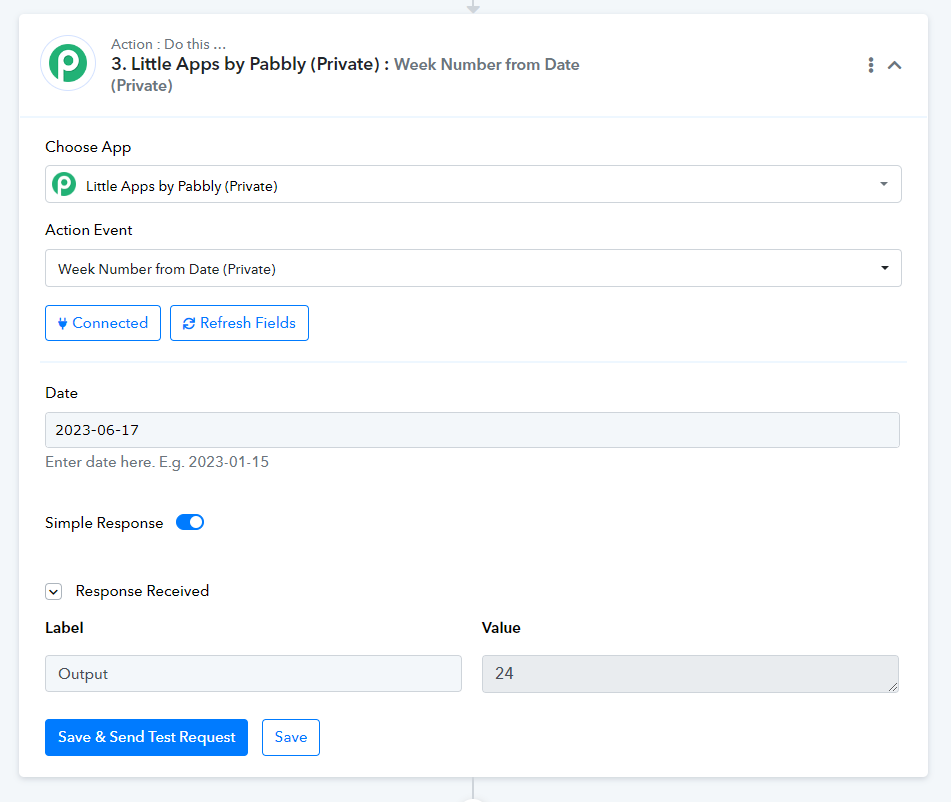951x802 pixels.
Task: Click the connector arrow above the step
Action: [473, 7]
